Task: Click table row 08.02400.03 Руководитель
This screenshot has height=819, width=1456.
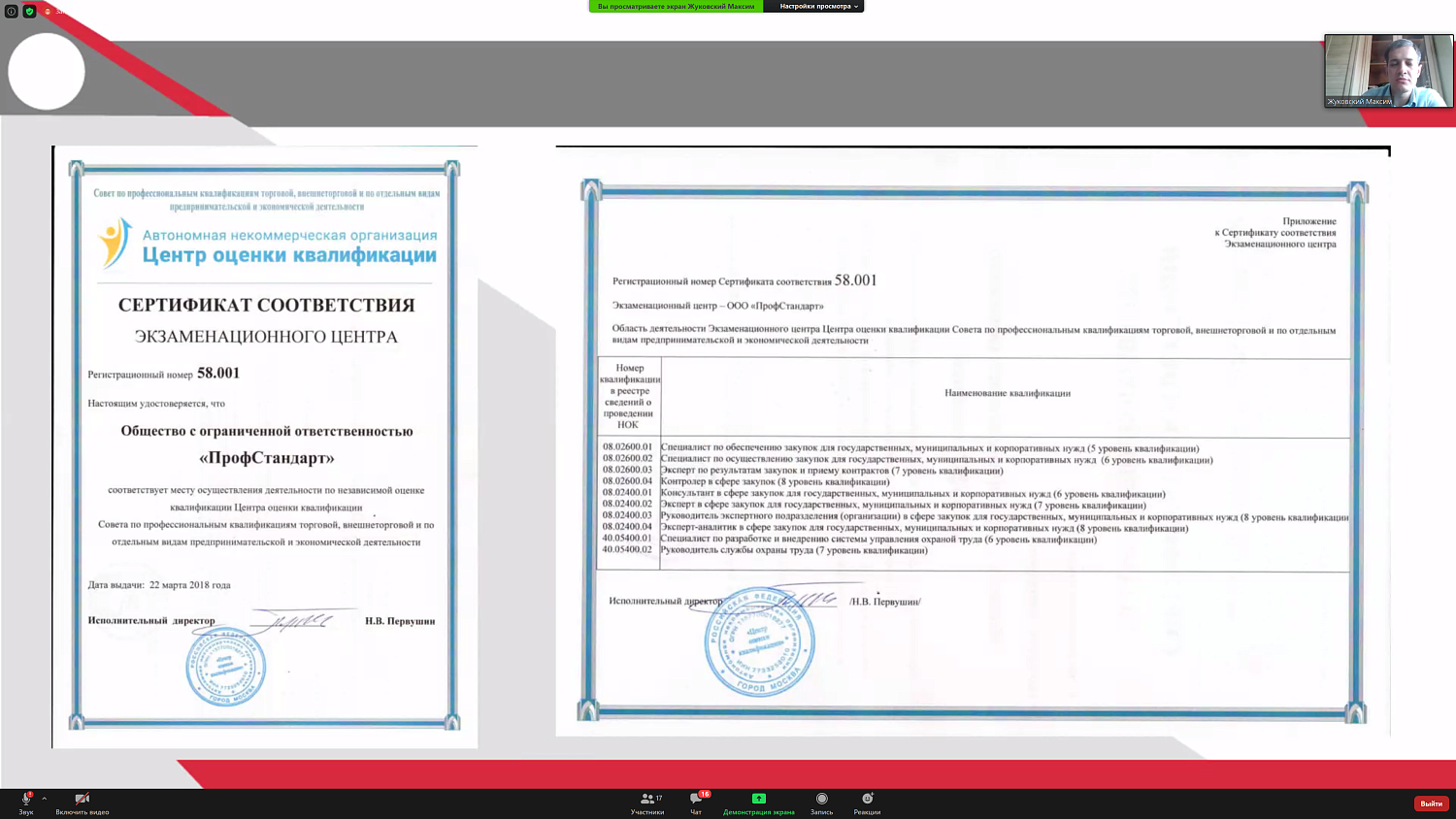Action: pos(974,516)
